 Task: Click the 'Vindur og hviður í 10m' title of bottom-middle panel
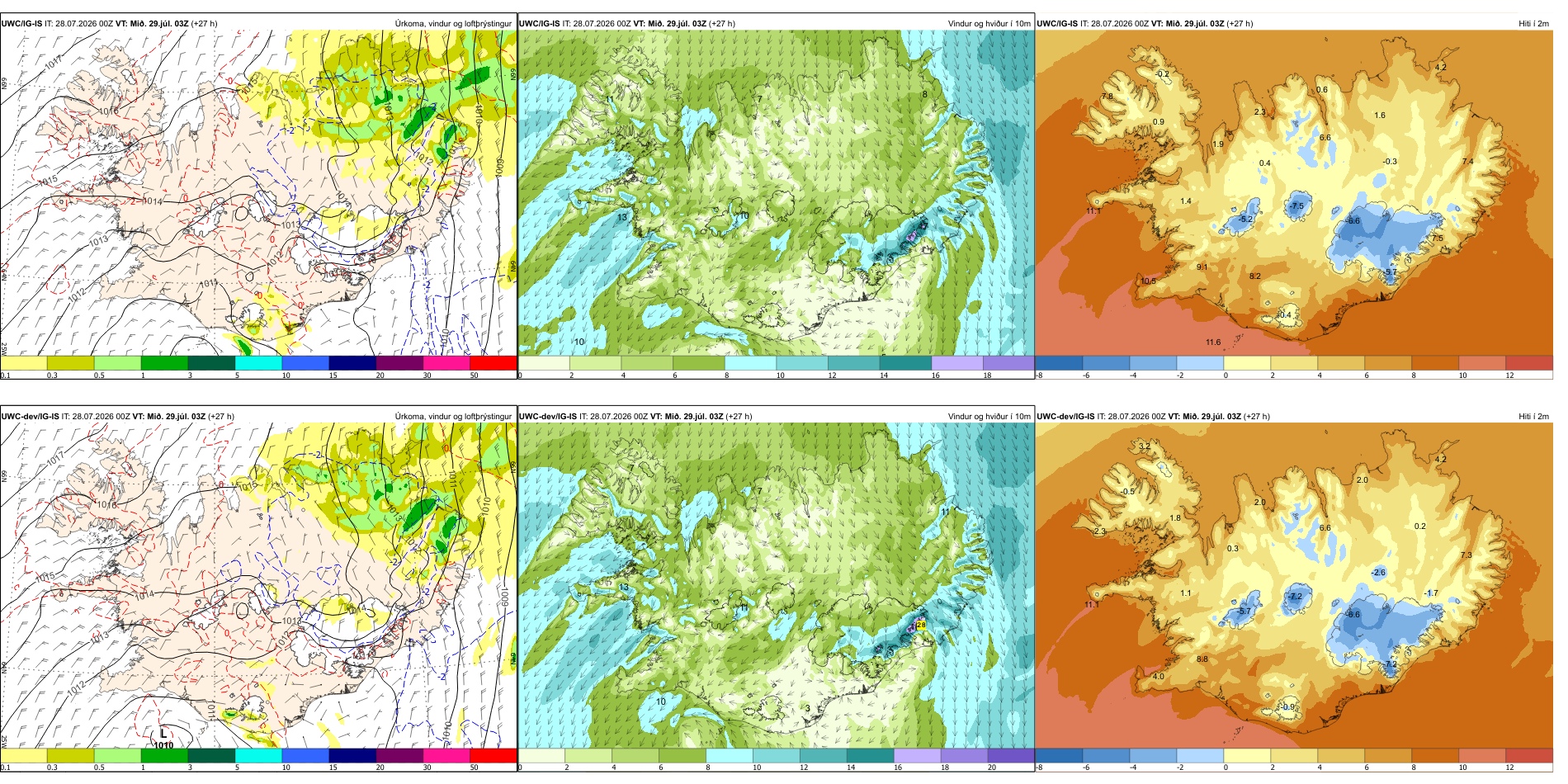tap(989, 416)
